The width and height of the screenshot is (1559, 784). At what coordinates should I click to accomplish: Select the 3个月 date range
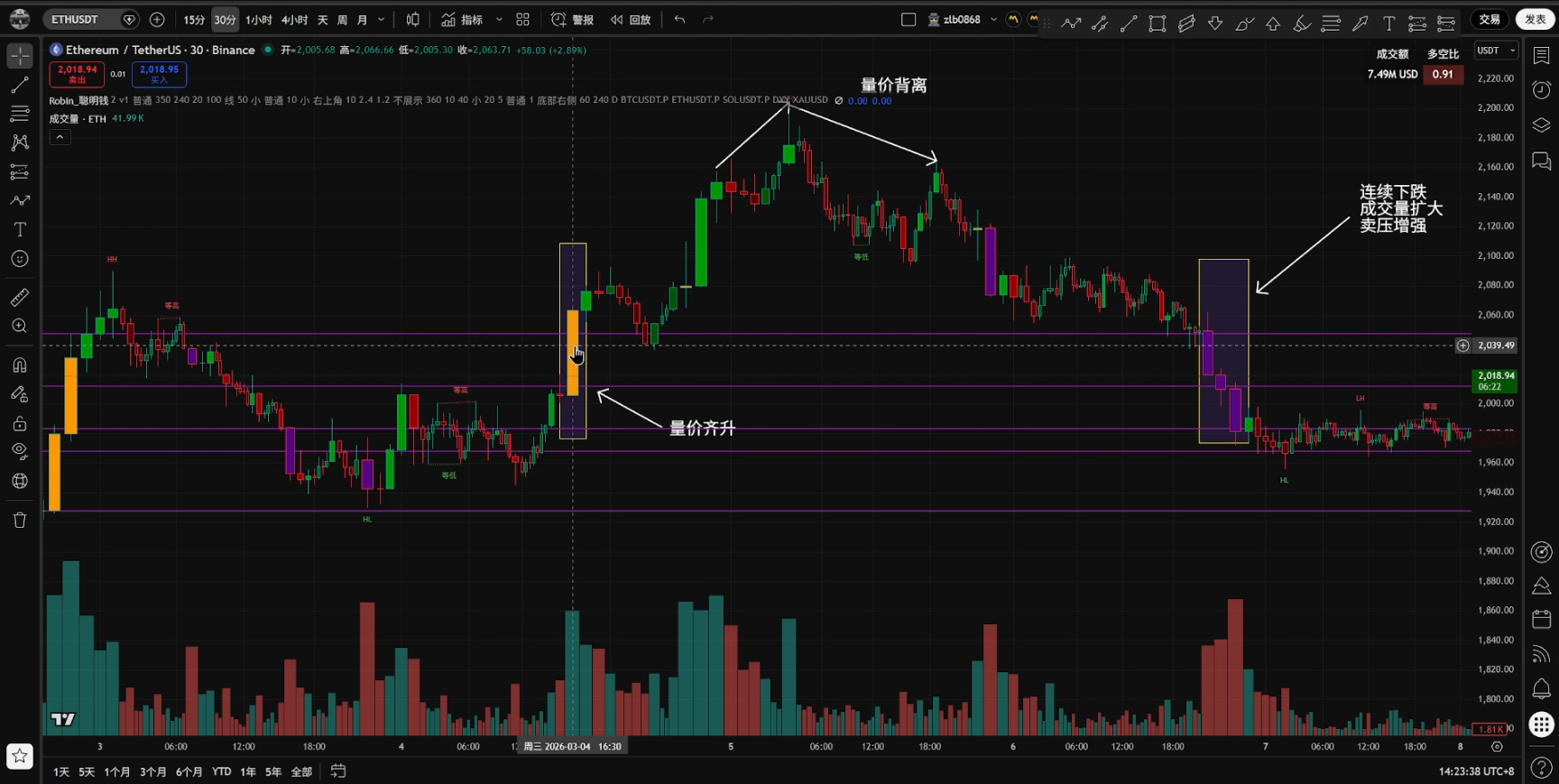coord(153,771)
